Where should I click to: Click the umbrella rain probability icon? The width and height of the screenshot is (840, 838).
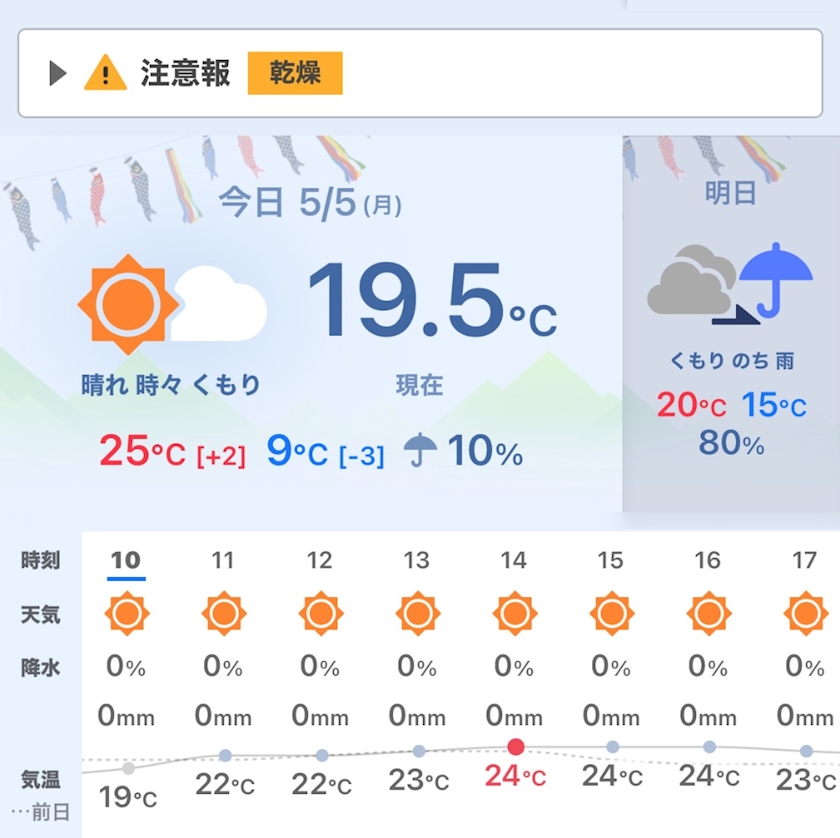[x=421, y=452]
